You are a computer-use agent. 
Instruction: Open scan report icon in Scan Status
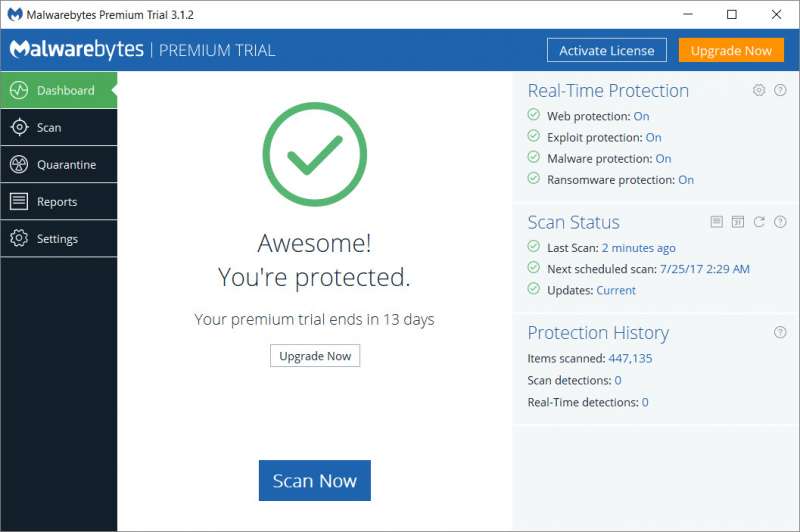click(716, 222)
